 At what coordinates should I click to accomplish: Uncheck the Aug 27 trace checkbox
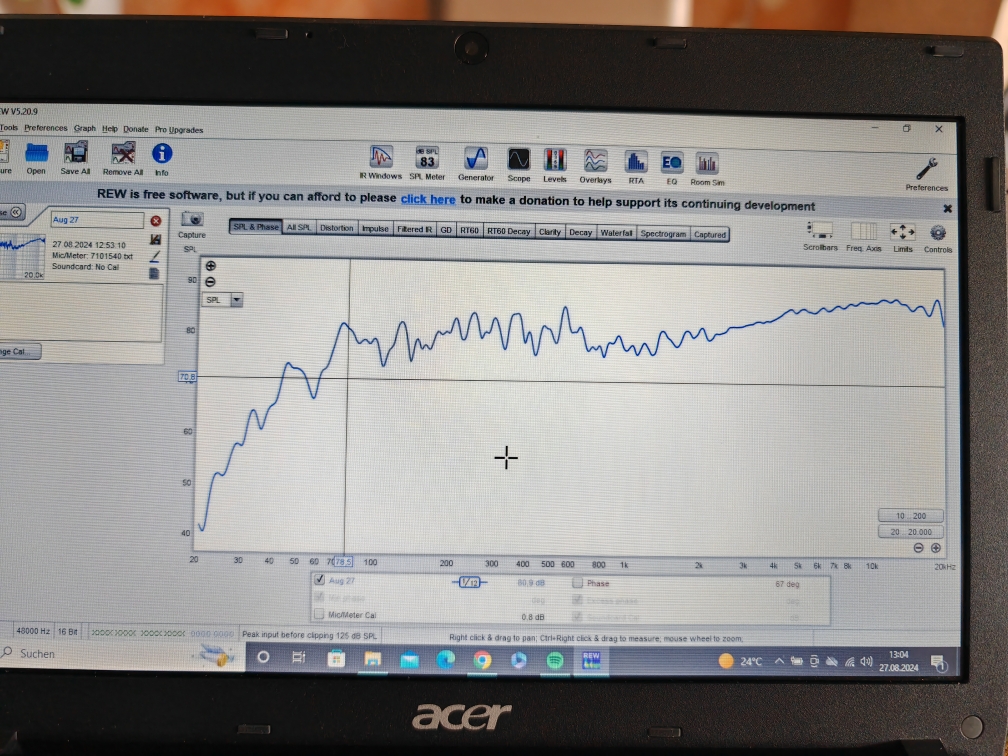pos(320,580)
